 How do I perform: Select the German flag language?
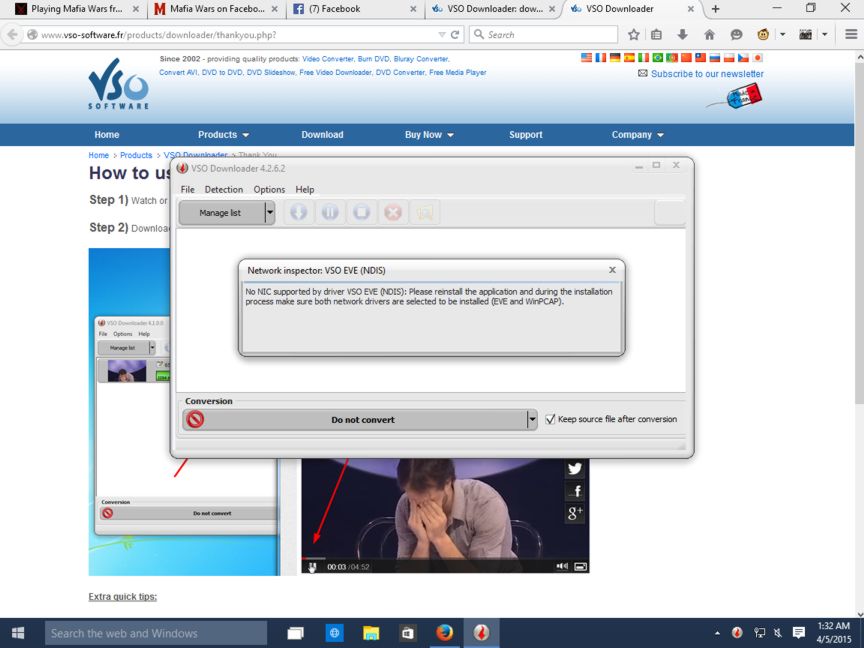[615, 58]
